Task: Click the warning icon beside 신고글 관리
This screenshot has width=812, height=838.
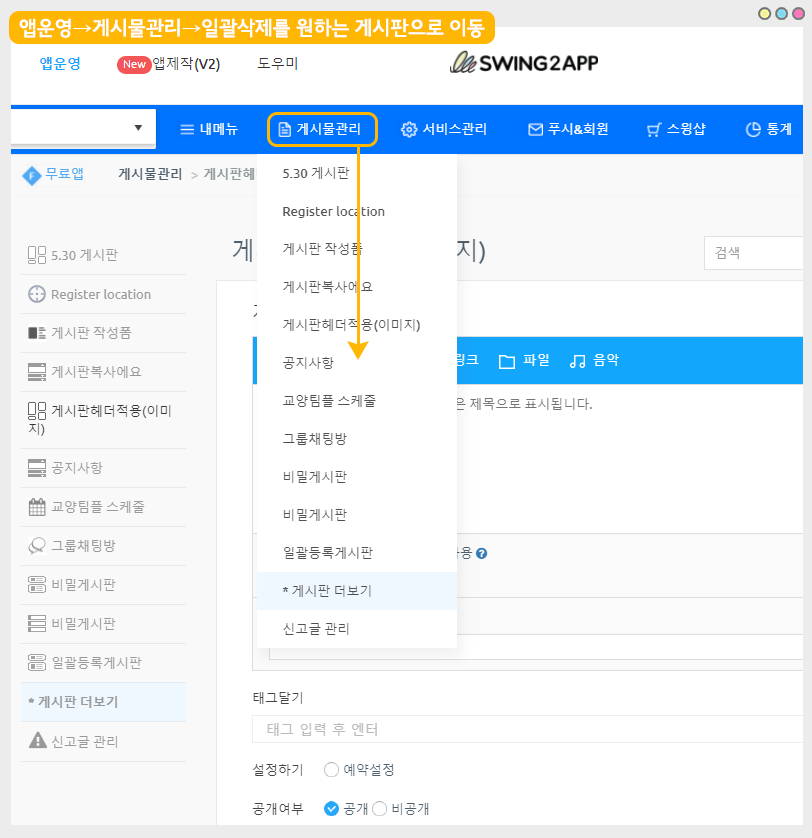Action: 37,741
